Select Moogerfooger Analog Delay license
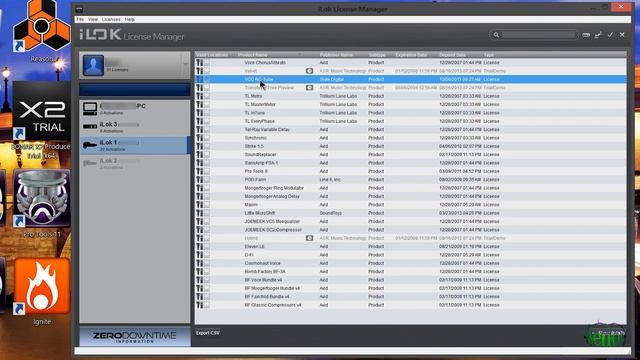Image resolution: width=640 pixels, height=360 pixels. click(x=411, y=196)
